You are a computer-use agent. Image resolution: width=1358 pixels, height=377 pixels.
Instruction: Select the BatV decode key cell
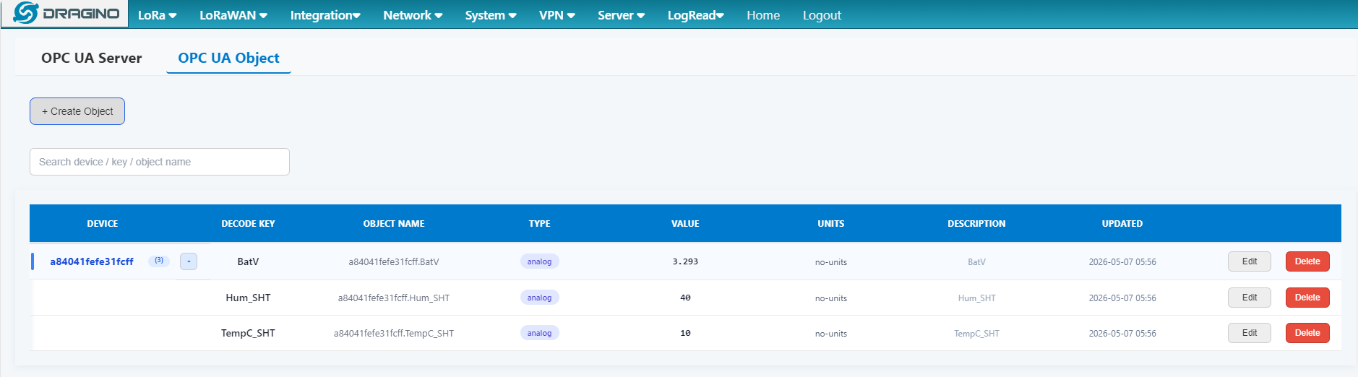pyautogui.click(x=248, y=262)
